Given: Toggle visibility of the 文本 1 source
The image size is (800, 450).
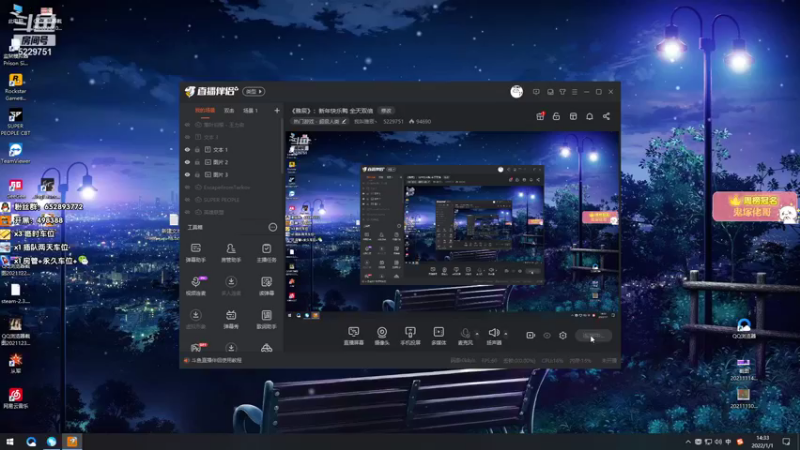Looking at the screenshot, I should click(x=187, y=149).
